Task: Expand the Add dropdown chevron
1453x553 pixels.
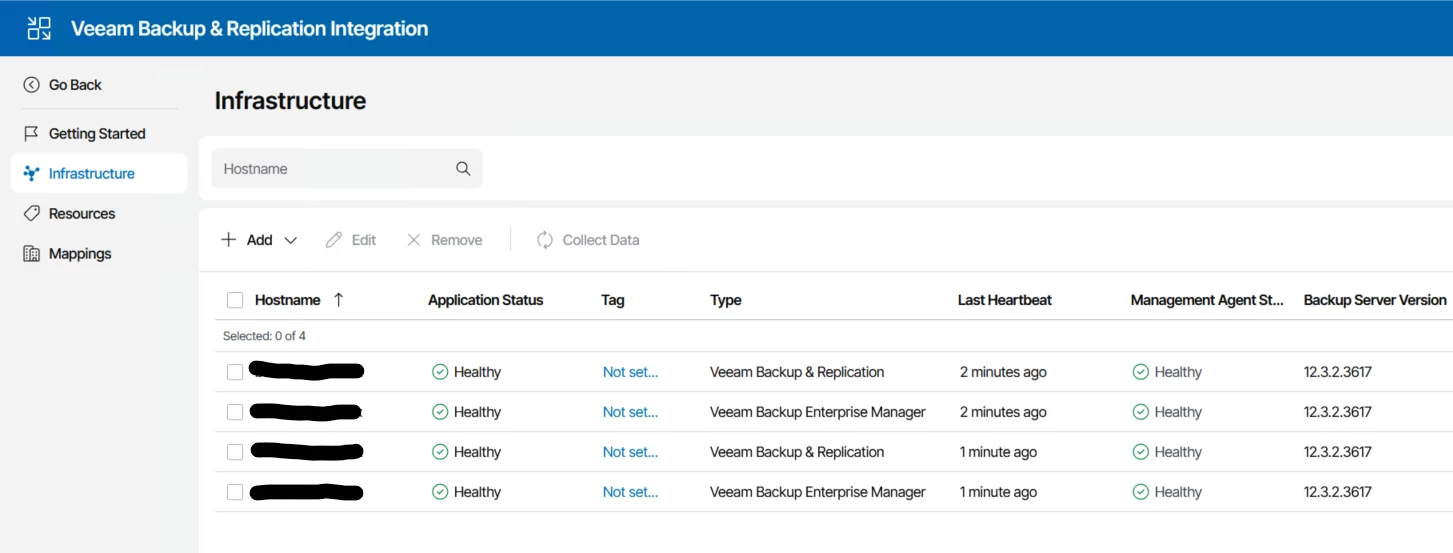Action: [x=291, y=240]
